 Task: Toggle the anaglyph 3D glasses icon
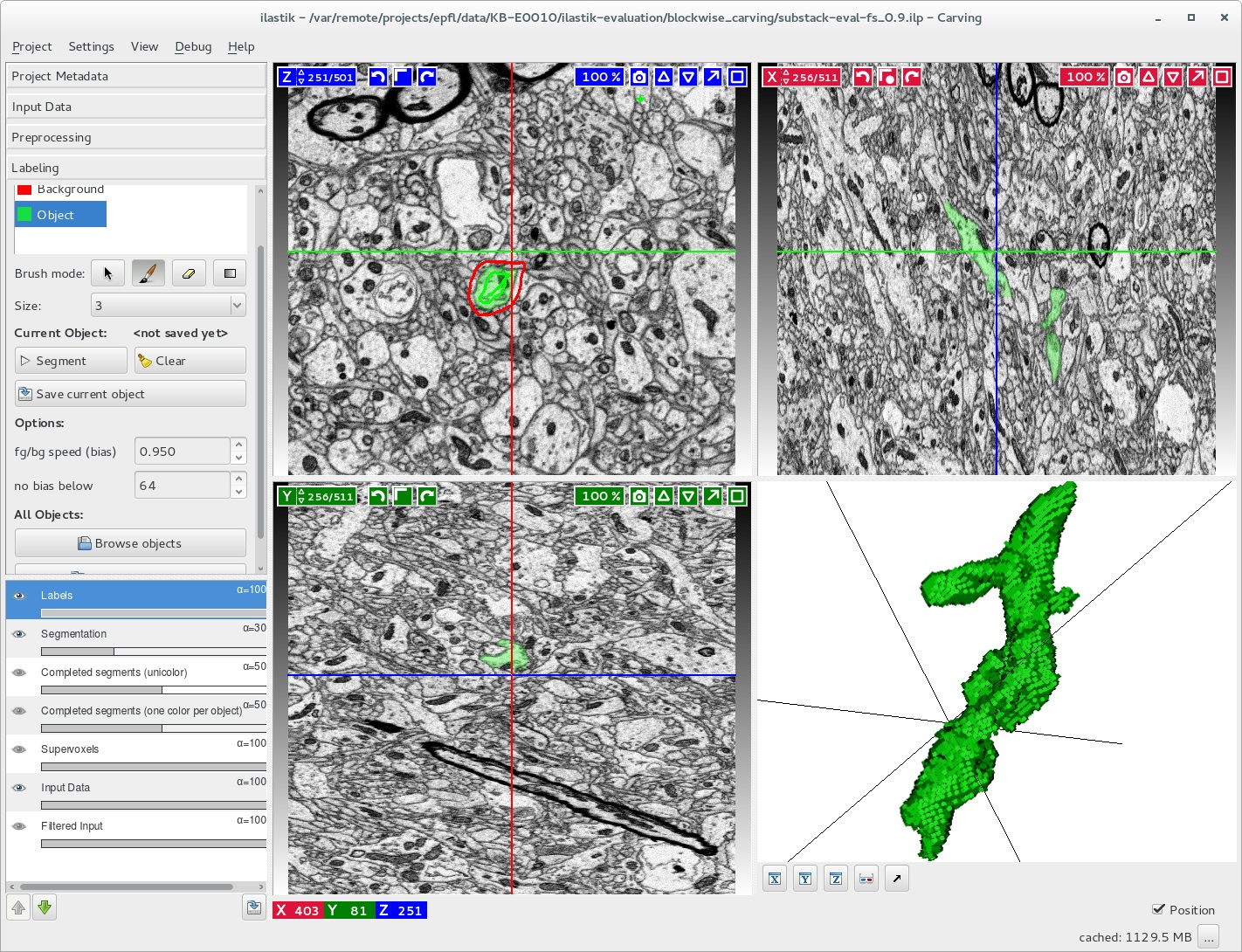tap(866, 879)
